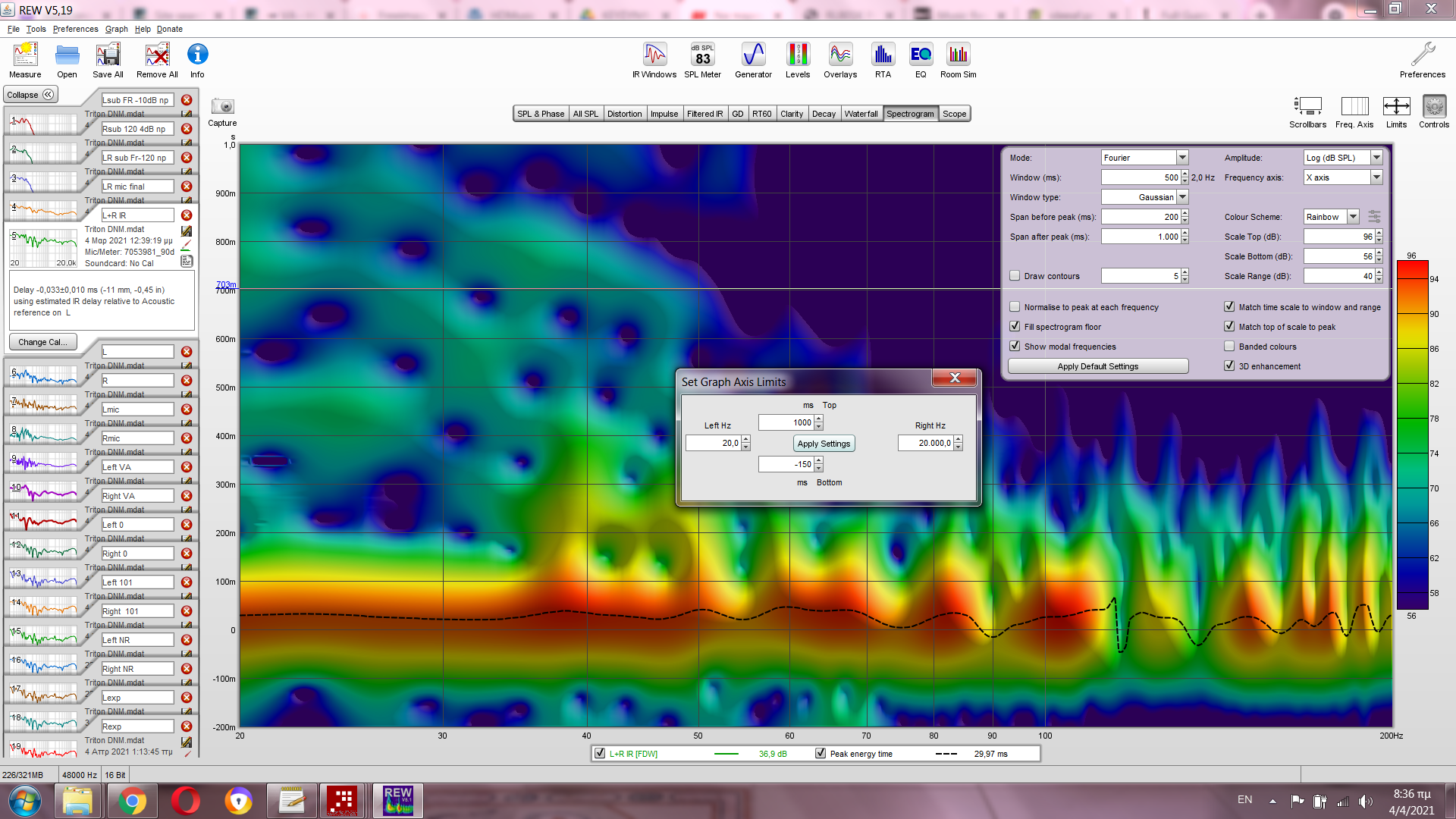Toggle Normalise to peak at each frequency
The height and width of the screenshot is (819, 1456).
[1015, 307]
